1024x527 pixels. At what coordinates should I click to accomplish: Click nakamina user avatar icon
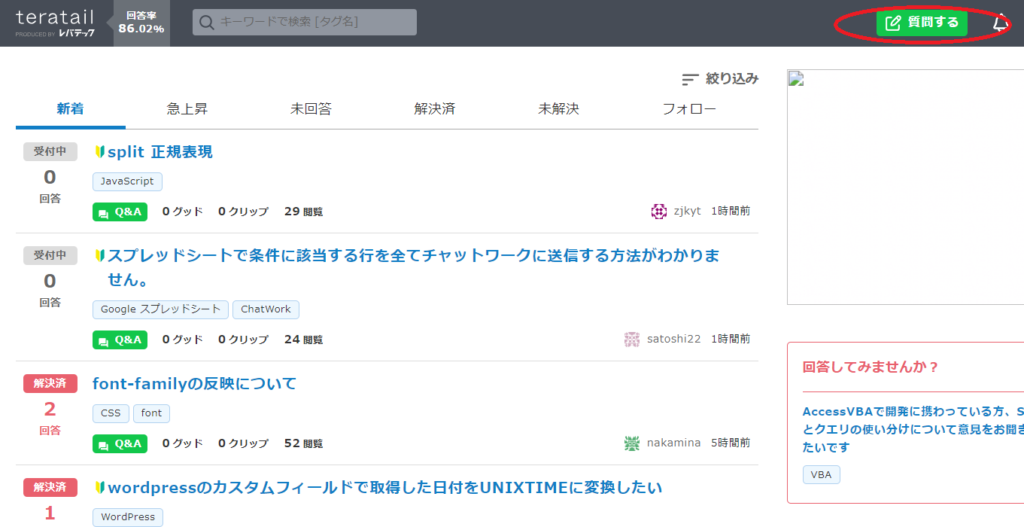pyautogui.click(x=632, y=443)
